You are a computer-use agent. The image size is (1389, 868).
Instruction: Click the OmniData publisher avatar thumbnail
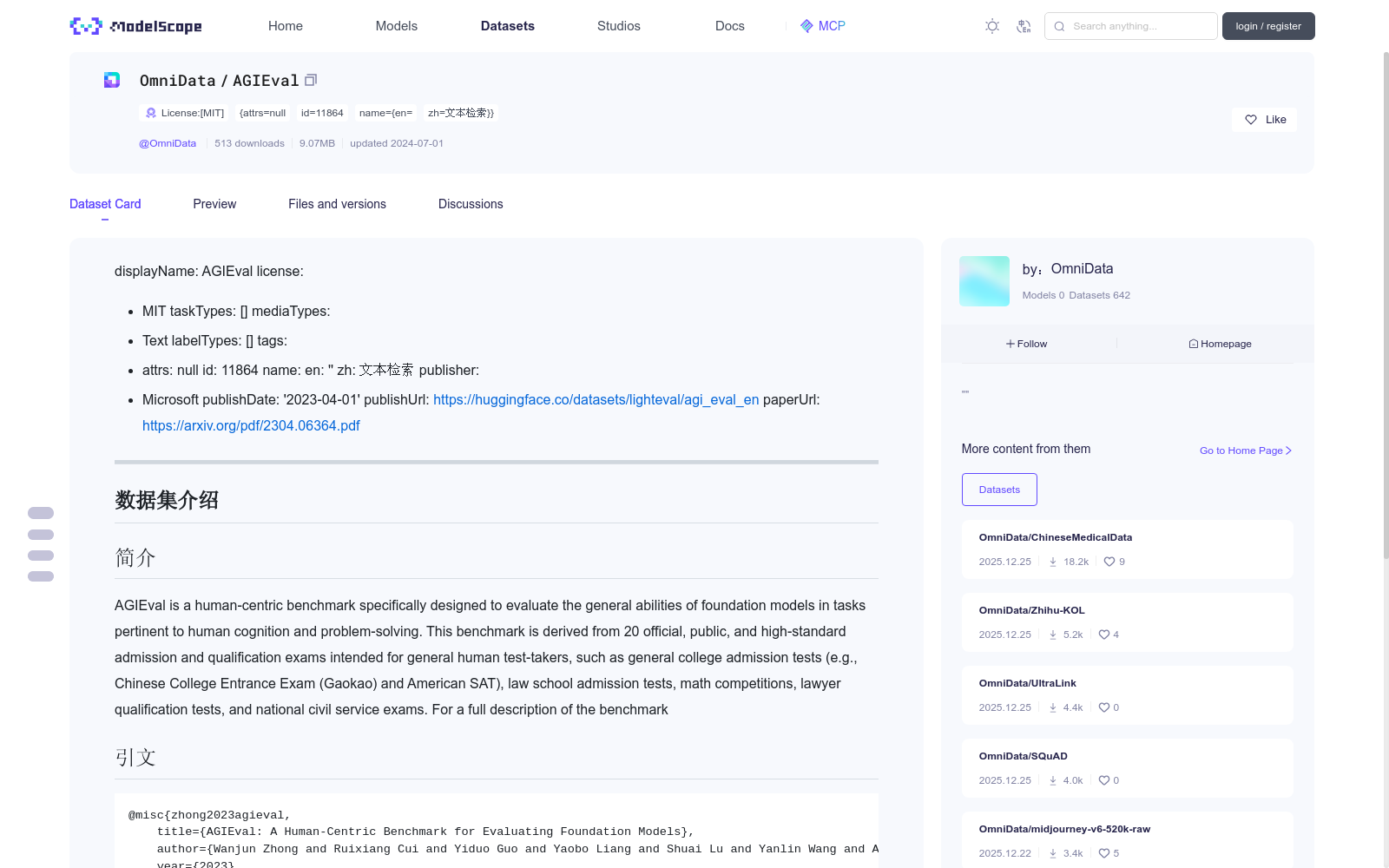(984, 281)
